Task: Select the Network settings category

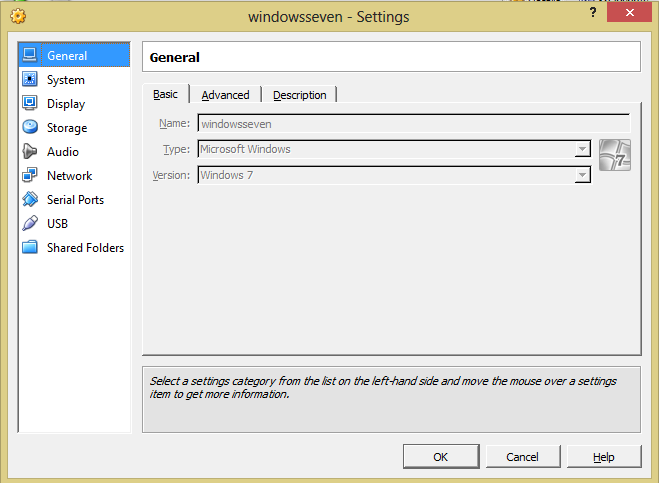Action: pos(74,175)
